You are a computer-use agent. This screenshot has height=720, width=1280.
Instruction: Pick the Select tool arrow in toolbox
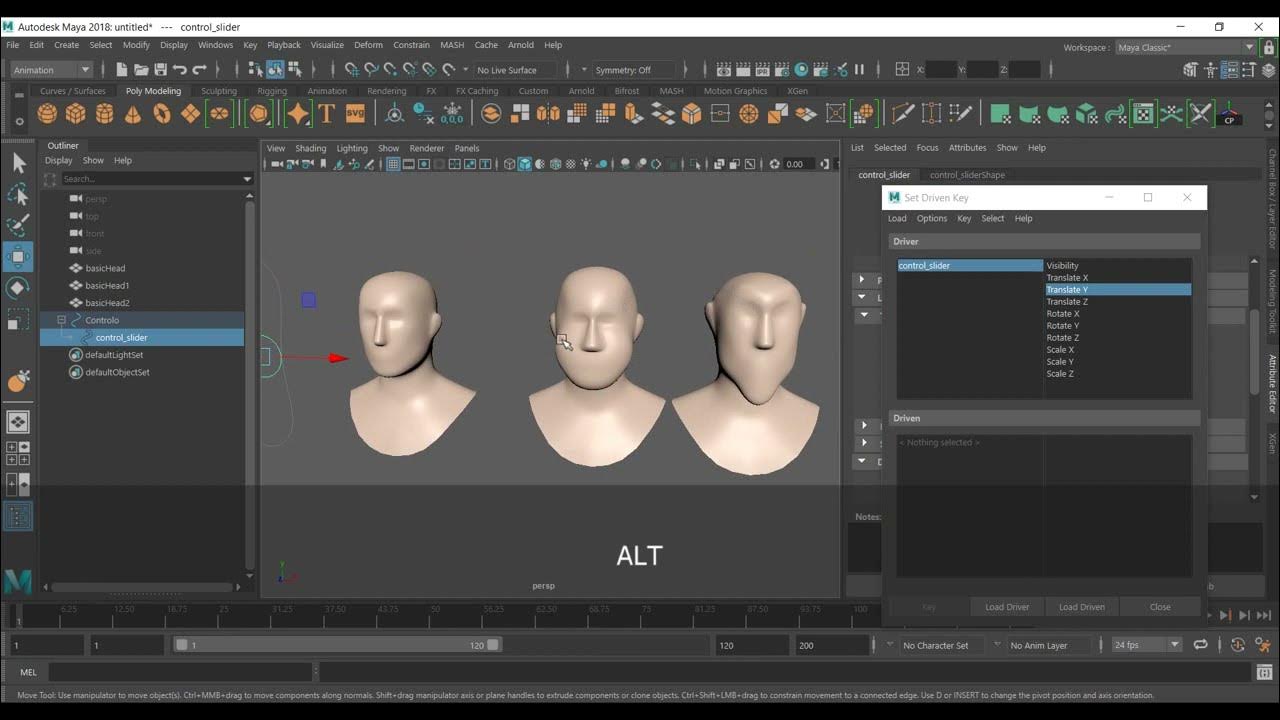(x=19, y=163)
